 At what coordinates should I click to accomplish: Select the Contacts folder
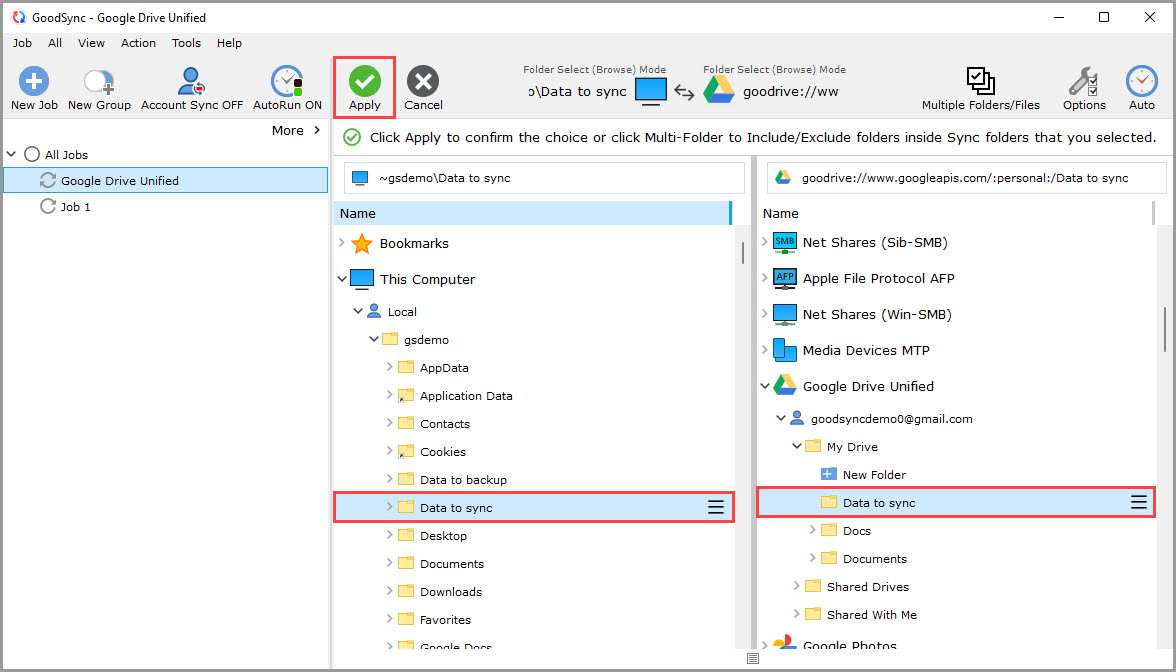tap(444, 424)
